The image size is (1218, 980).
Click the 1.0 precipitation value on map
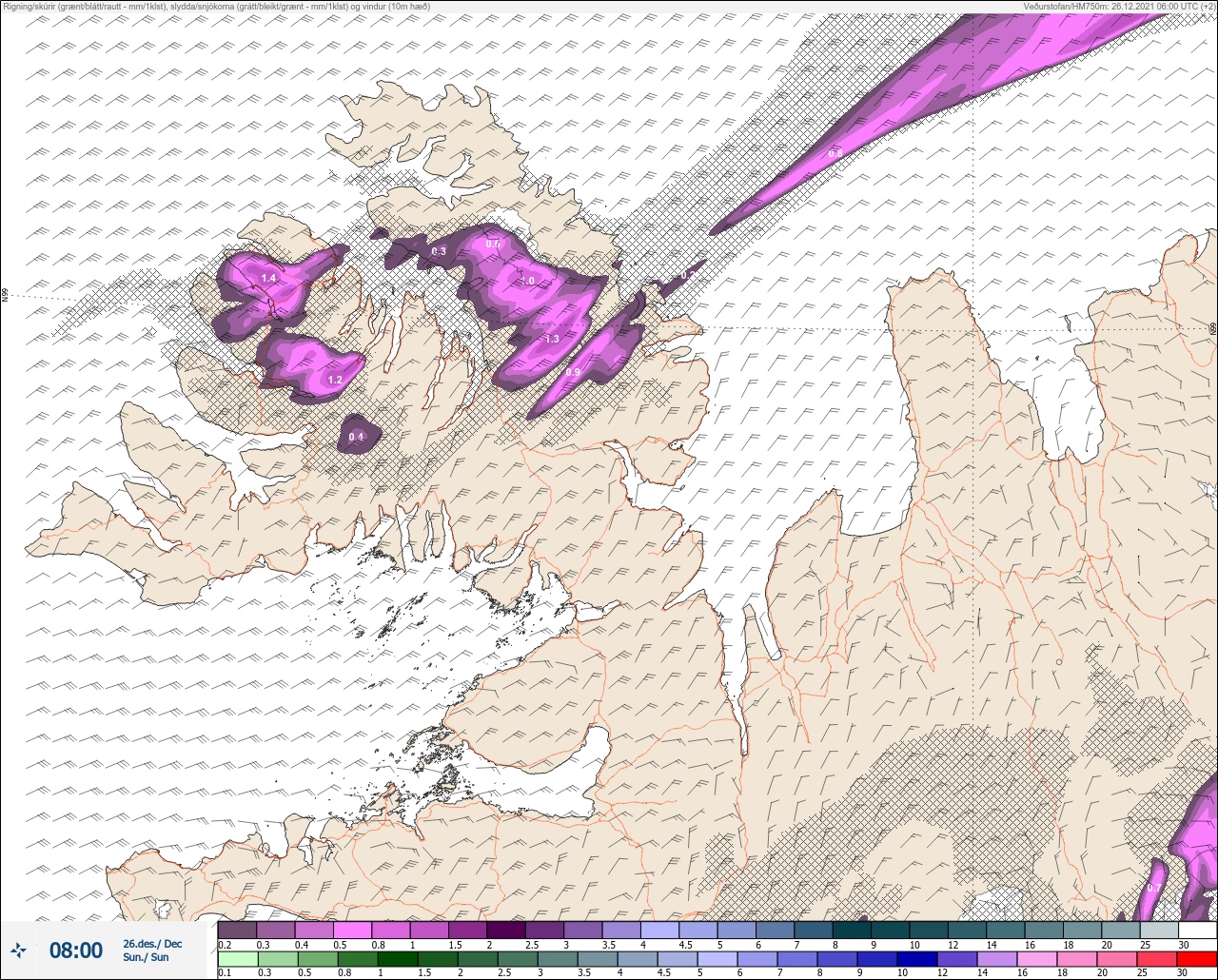[x=528, y=282]
